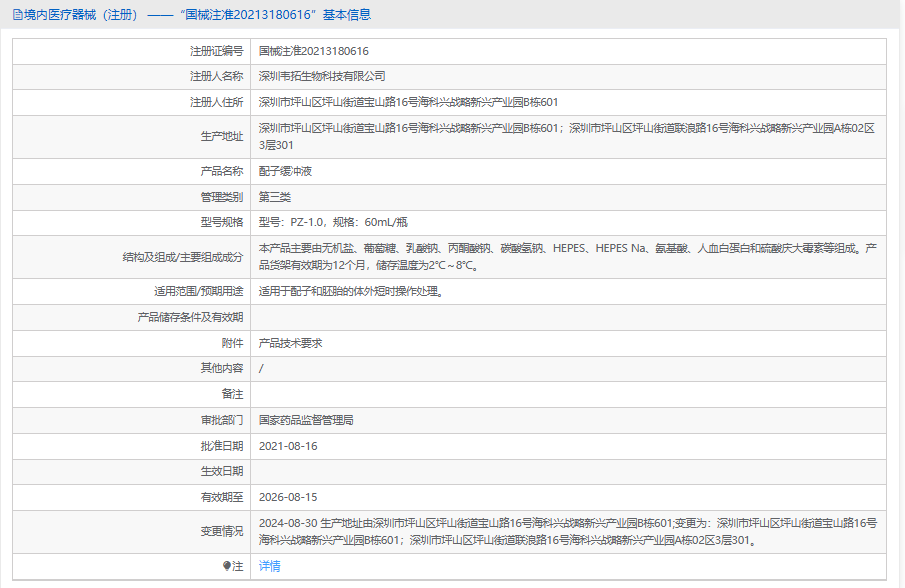Click the 第三类 management category value
905x588 pixels.
[x=275, y=197]
